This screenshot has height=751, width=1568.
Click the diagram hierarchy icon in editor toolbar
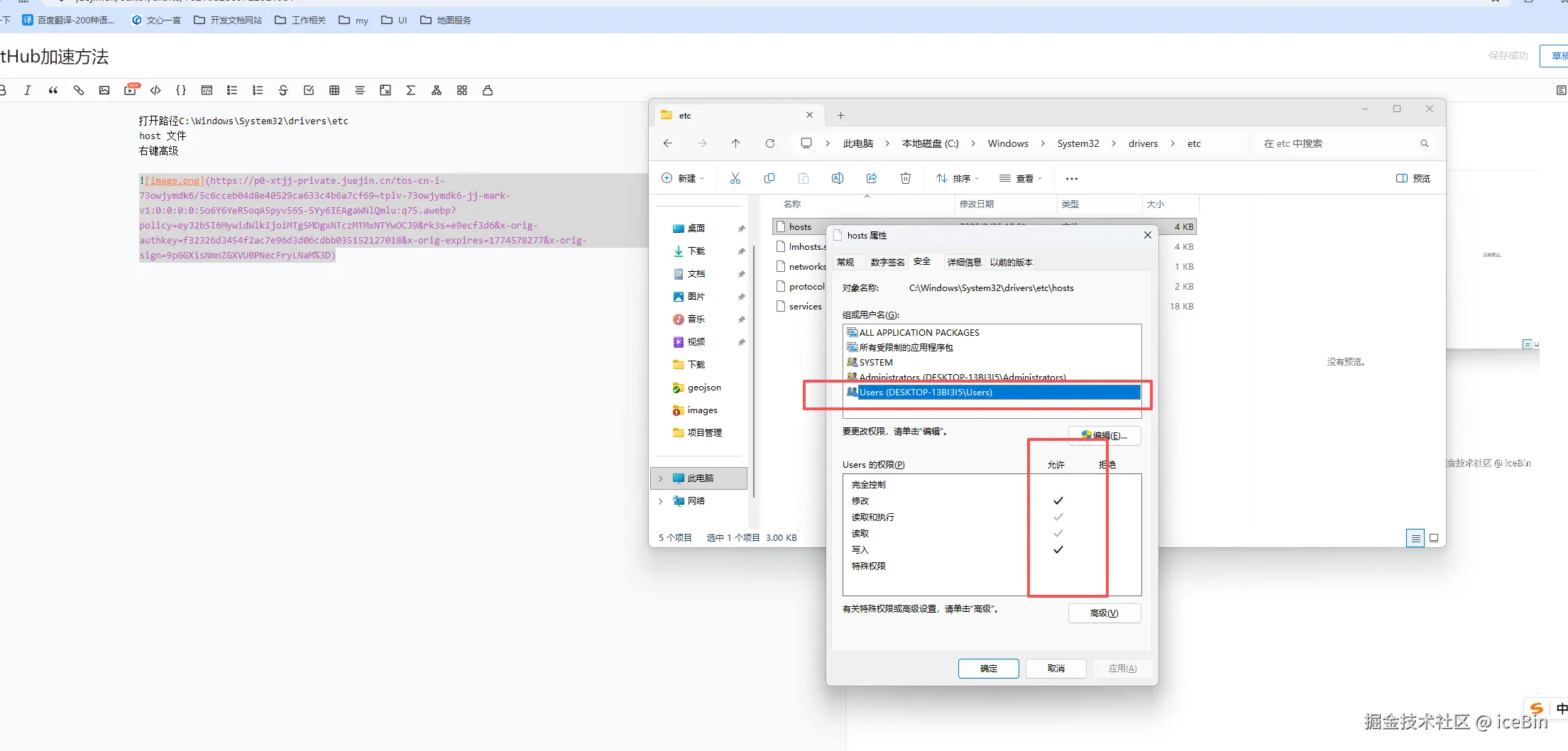tap(437, 90)
